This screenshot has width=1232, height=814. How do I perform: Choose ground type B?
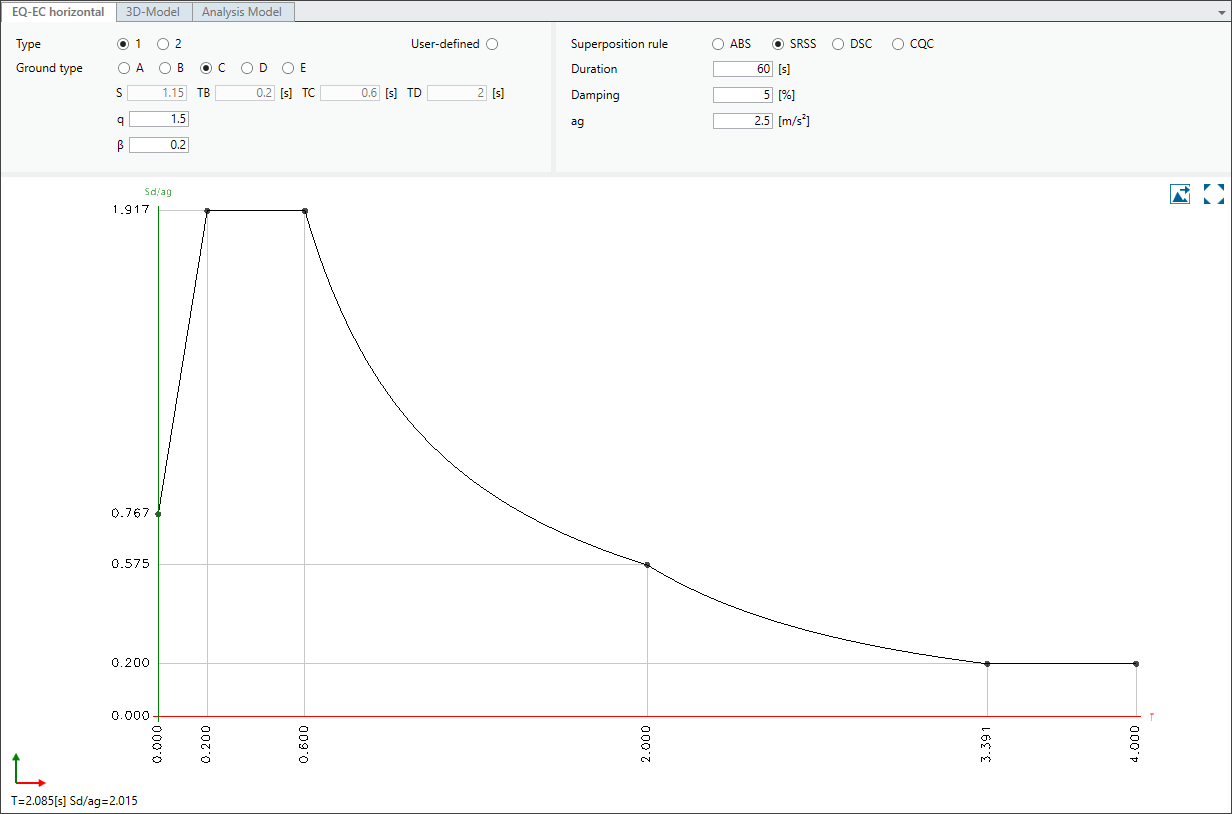point(165,68)
